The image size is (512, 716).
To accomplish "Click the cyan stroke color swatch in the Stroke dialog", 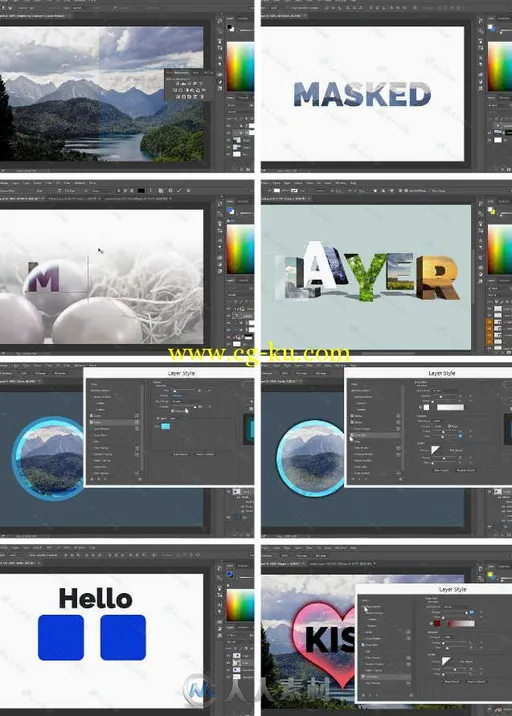I will coord(165,426).
